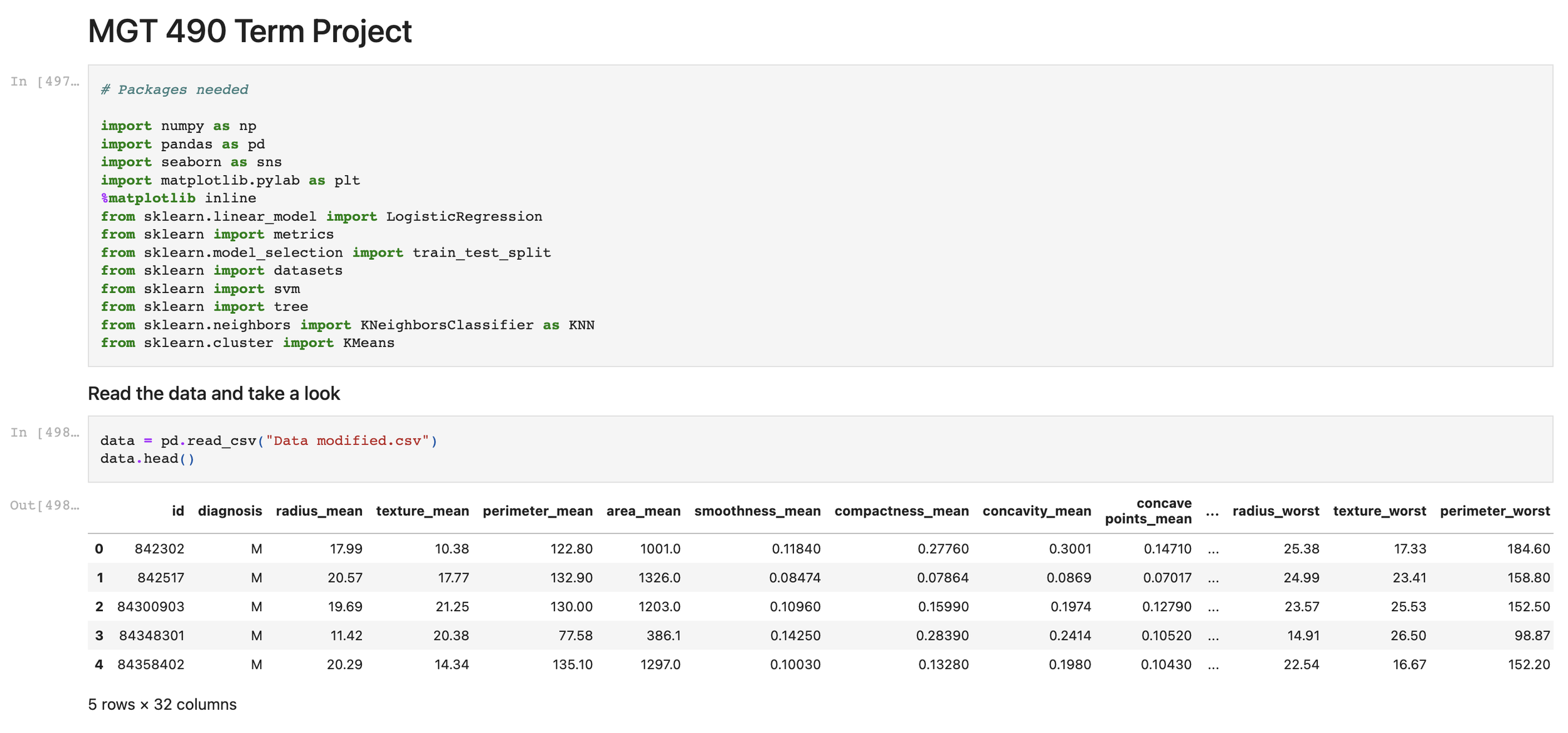
Task: Click the area_mean value 386.1
Action: (x=663, y=635)
